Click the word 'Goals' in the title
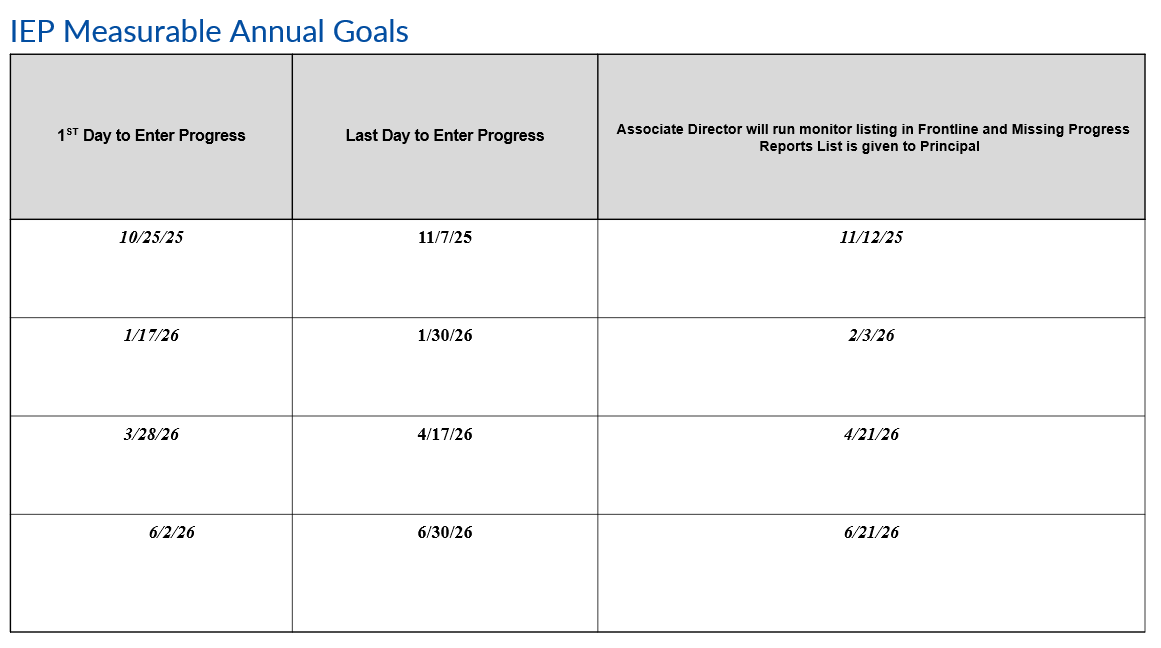Image resolution: width=1161 pixels, height=648 pixels. click(371, 31)
